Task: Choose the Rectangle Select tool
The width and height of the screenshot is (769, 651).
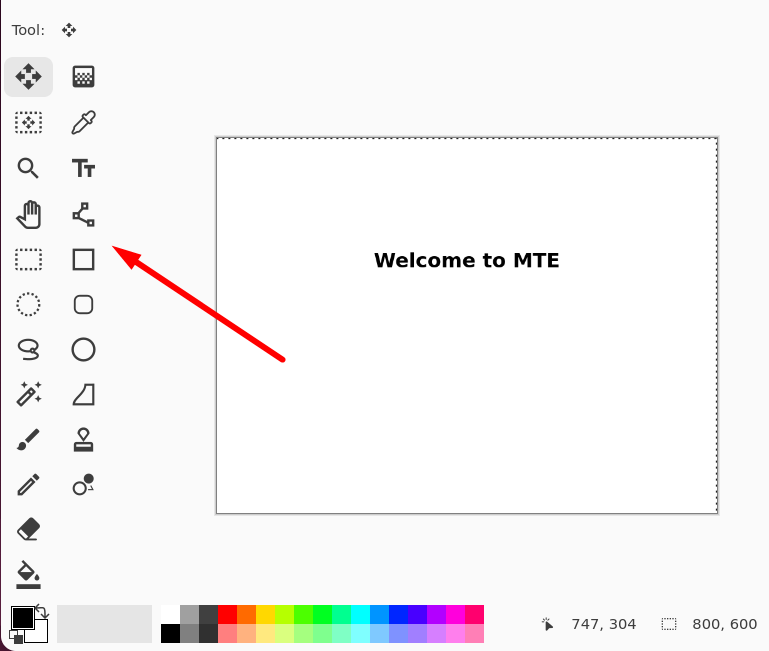Action: point(28,260)
